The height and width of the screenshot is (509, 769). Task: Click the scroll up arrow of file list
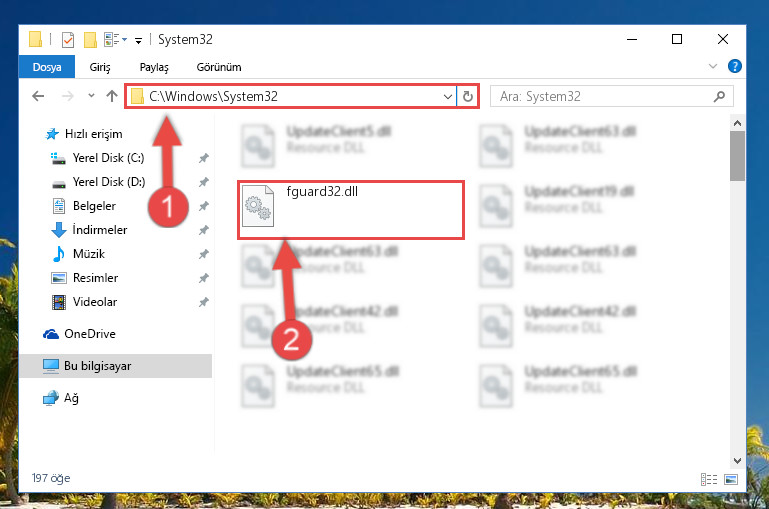click(737, 123)
